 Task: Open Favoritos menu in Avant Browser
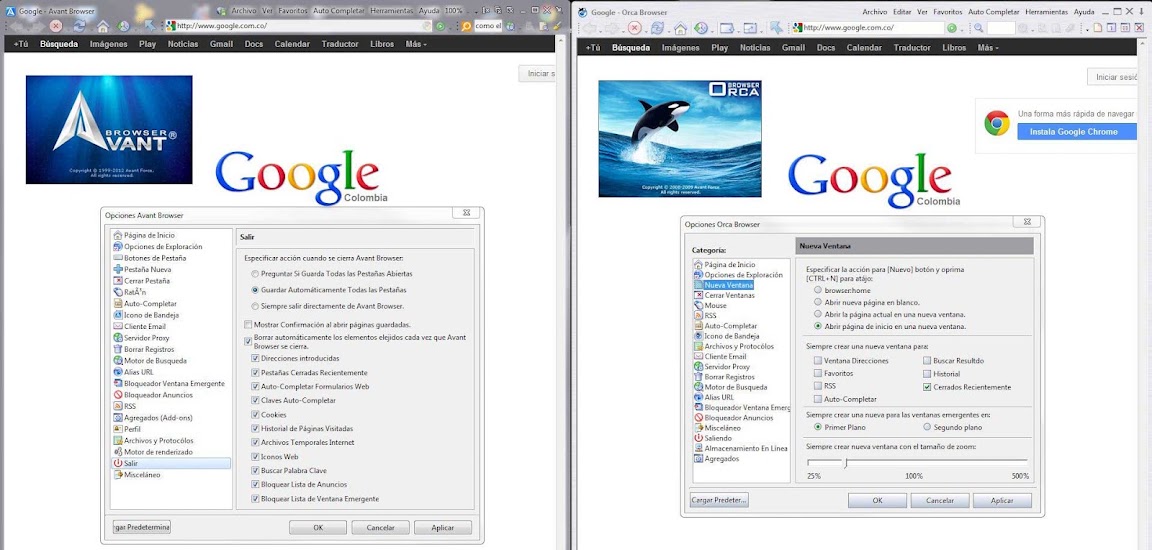tap(293, 11)
